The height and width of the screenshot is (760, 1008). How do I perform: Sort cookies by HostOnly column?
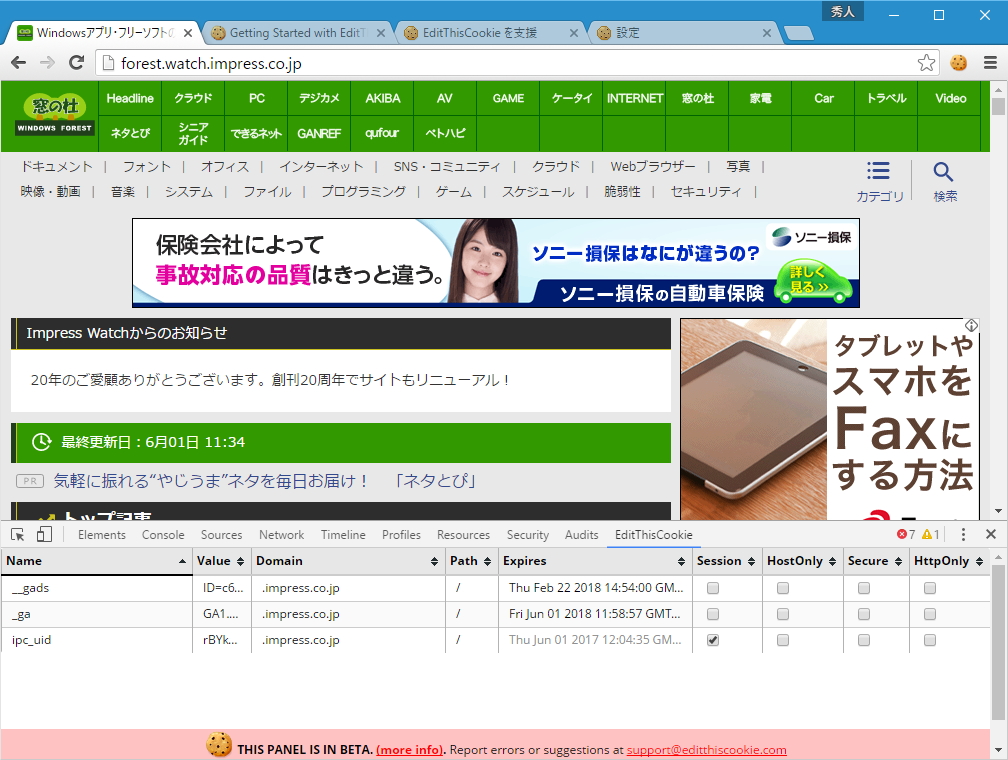[x=802, y=561]
